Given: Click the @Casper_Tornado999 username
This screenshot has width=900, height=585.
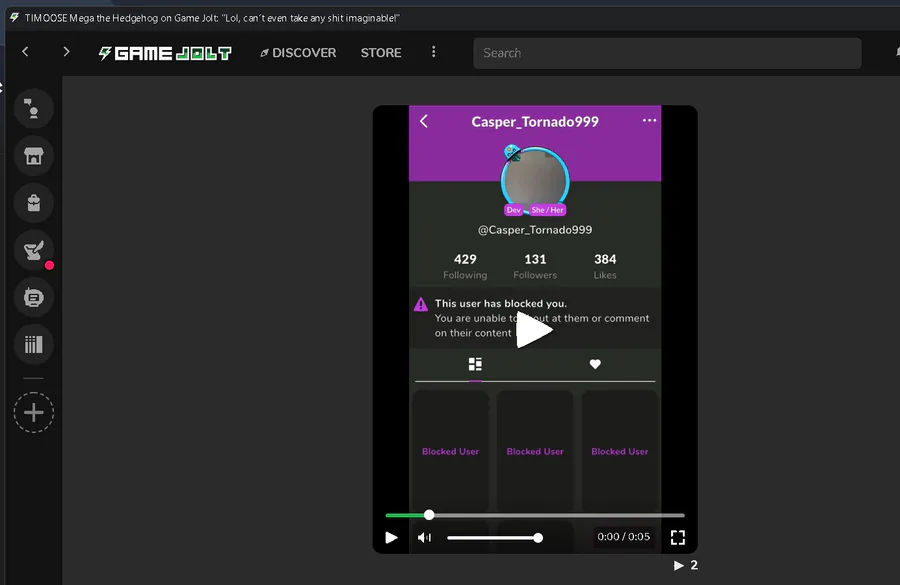Looking at the screenshot, I should pyautogui.click(x=535, y=230).
